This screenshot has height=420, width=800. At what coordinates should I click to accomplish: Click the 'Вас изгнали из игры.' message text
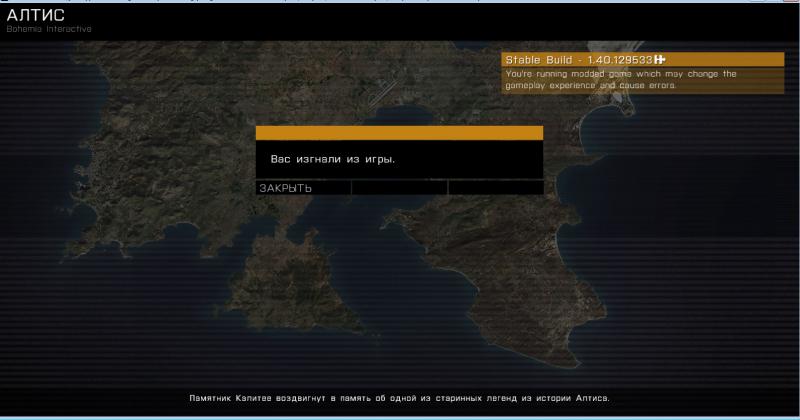[333, 159]
